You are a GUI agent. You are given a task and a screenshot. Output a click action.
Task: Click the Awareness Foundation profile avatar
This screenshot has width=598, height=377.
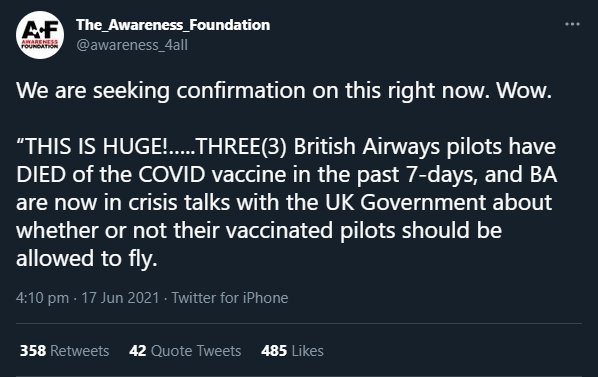[x=40, y=35]
